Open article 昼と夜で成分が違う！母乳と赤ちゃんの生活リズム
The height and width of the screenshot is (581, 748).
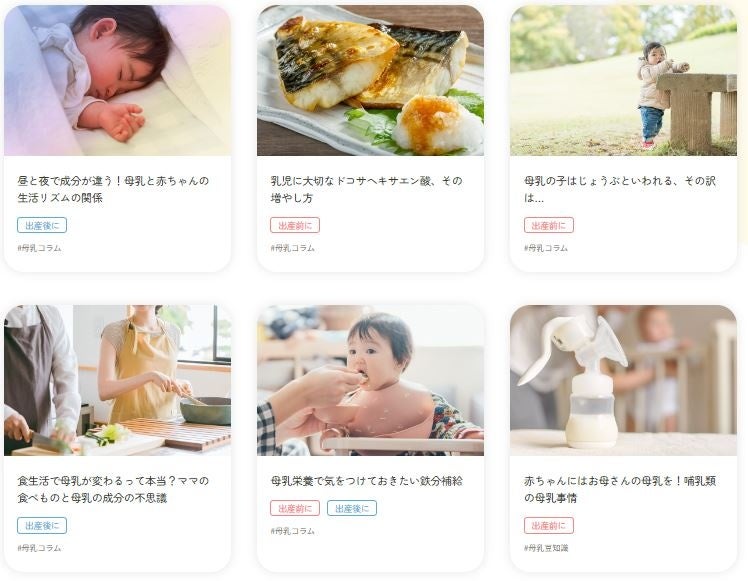click(113, 189)
